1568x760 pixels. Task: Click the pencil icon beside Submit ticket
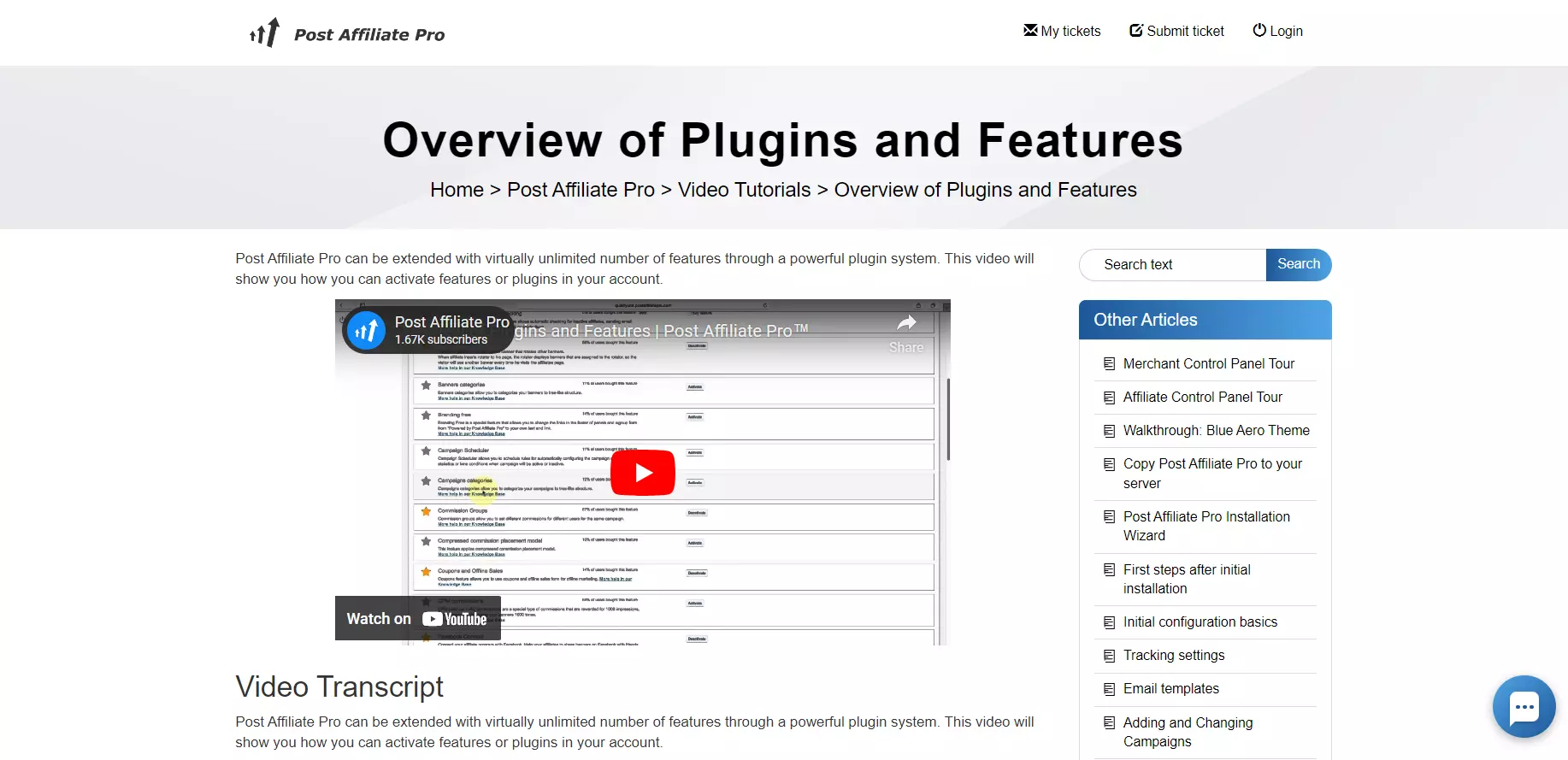[x=1136, y=31]
